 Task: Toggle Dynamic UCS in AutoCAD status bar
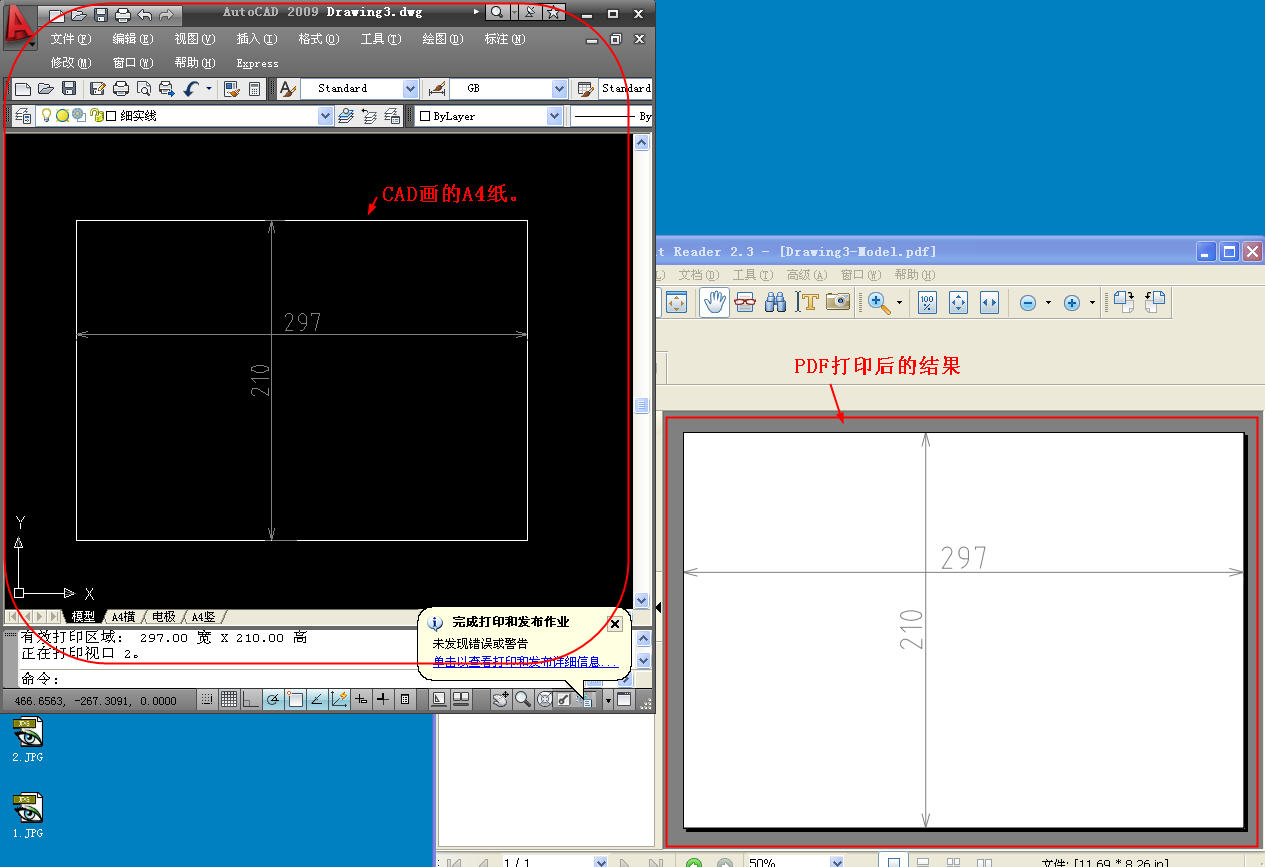pyautogui.click(x=339, y=700)
